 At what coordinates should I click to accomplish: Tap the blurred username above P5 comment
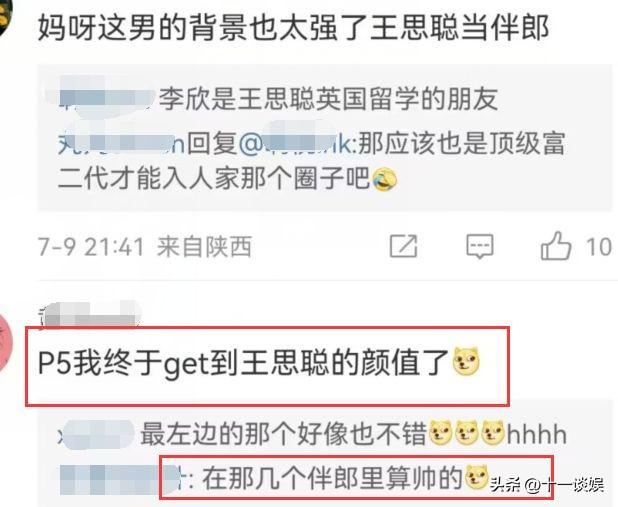[90, 314]
